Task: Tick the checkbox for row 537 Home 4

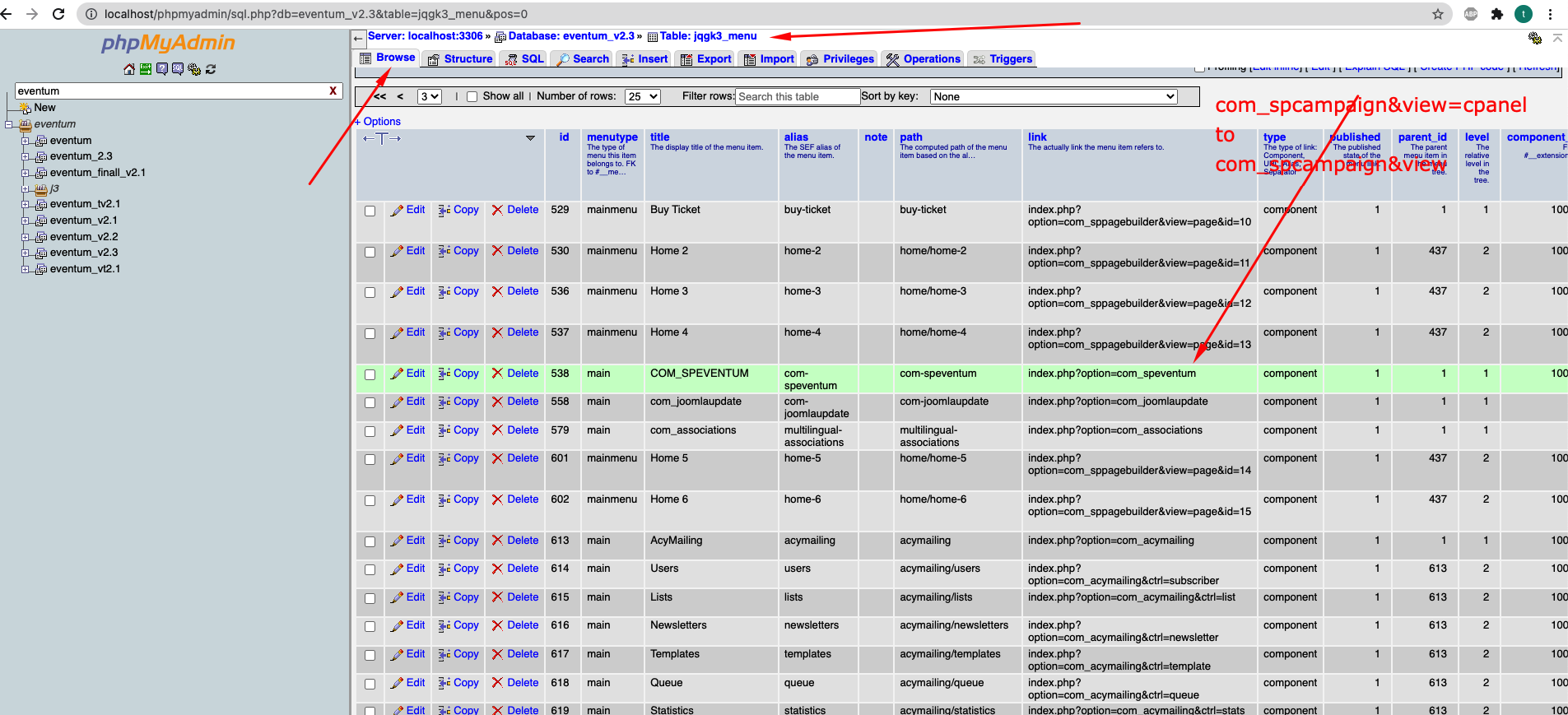Action: coord(370,334)
